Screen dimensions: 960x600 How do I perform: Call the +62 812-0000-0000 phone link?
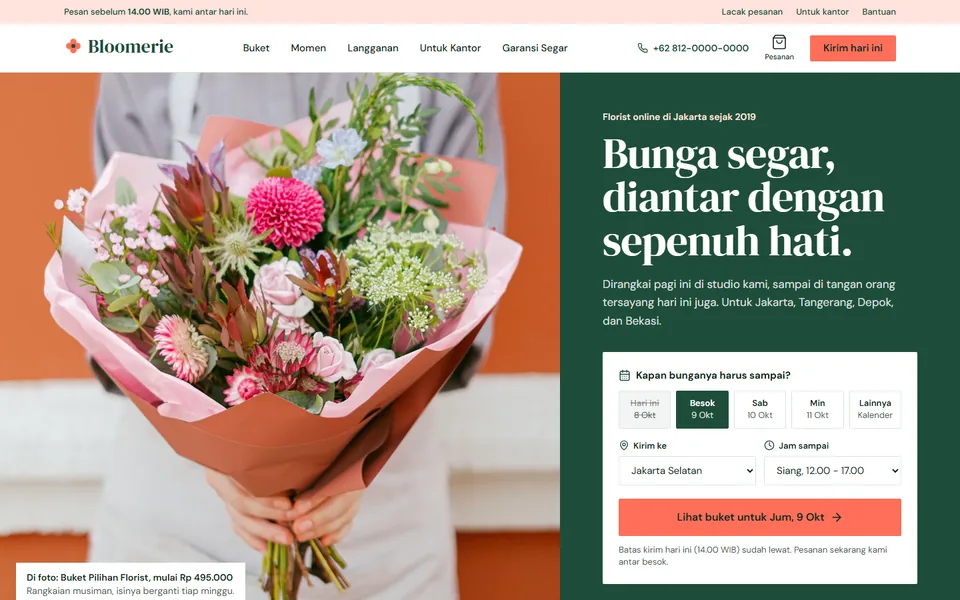click(x=693, y=48)
